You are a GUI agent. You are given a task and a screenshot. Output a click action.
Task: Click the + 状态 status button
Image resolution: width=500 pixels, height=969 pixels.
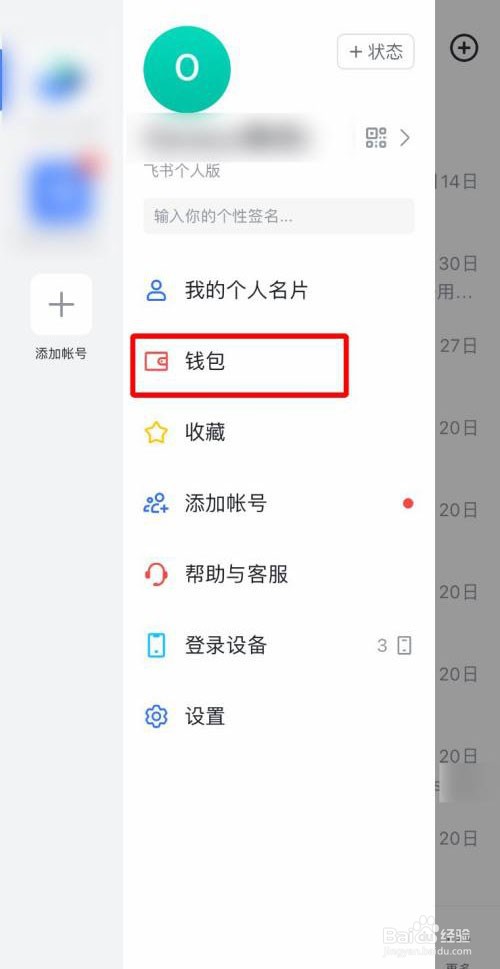click(x=376, y=52)
